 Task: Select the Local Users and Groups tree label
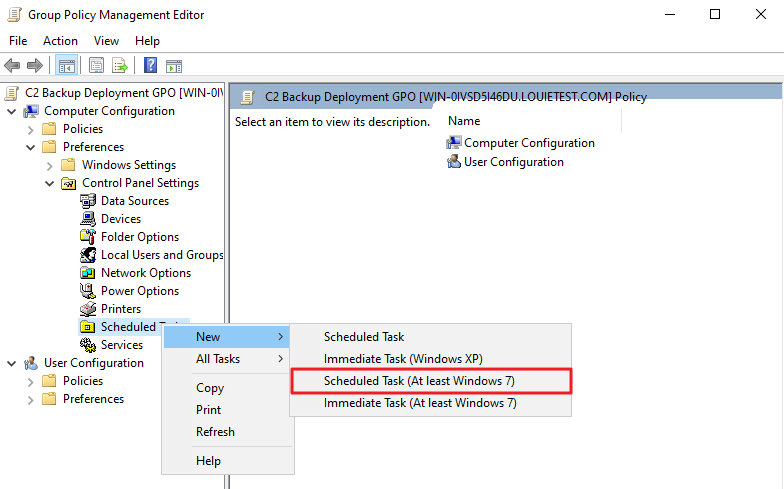tap(162, 255)
